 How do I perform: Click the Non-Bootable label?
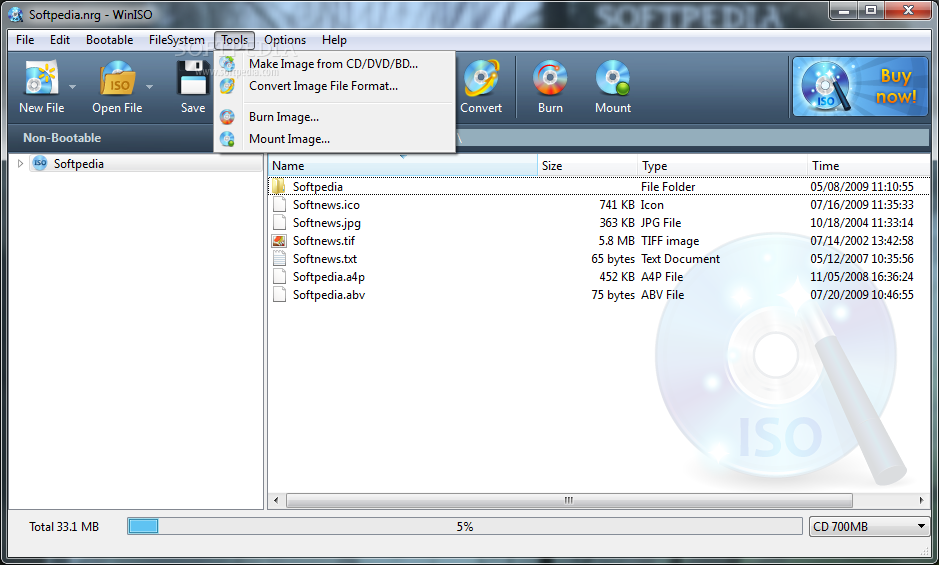(62, 138)
